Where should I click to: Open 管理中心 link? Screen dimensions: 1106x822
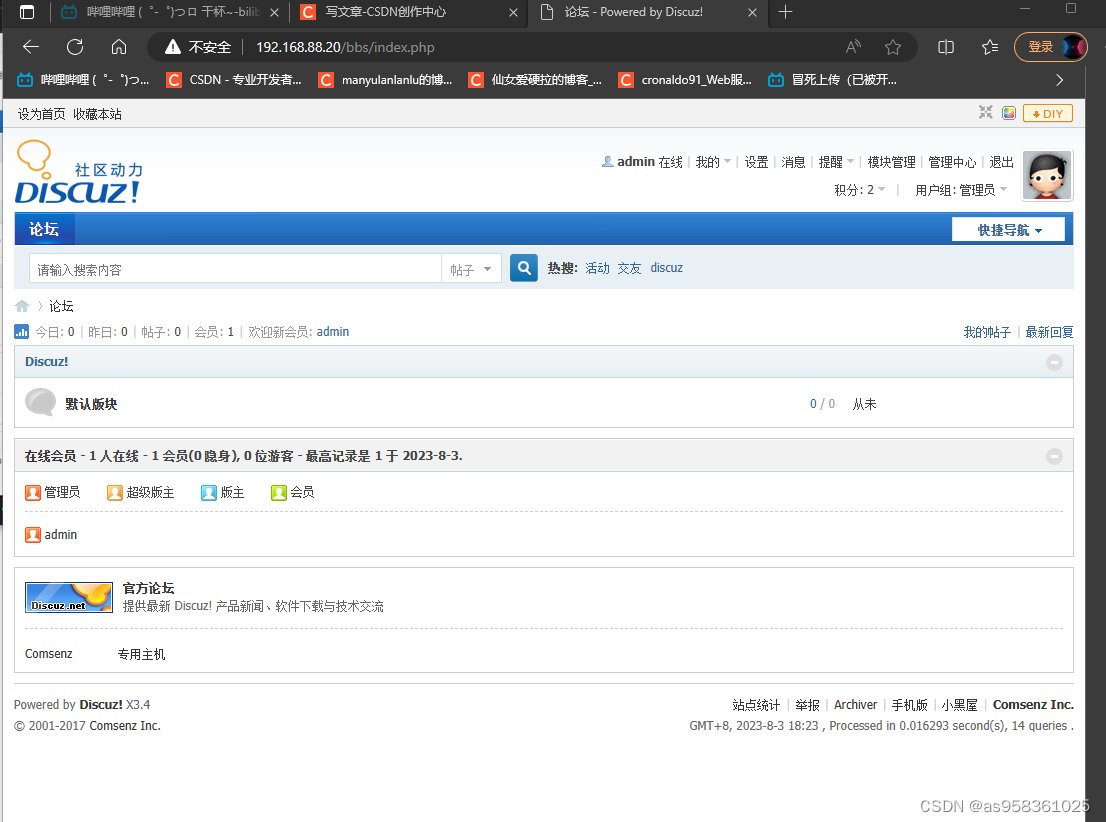tap(952, 162)
